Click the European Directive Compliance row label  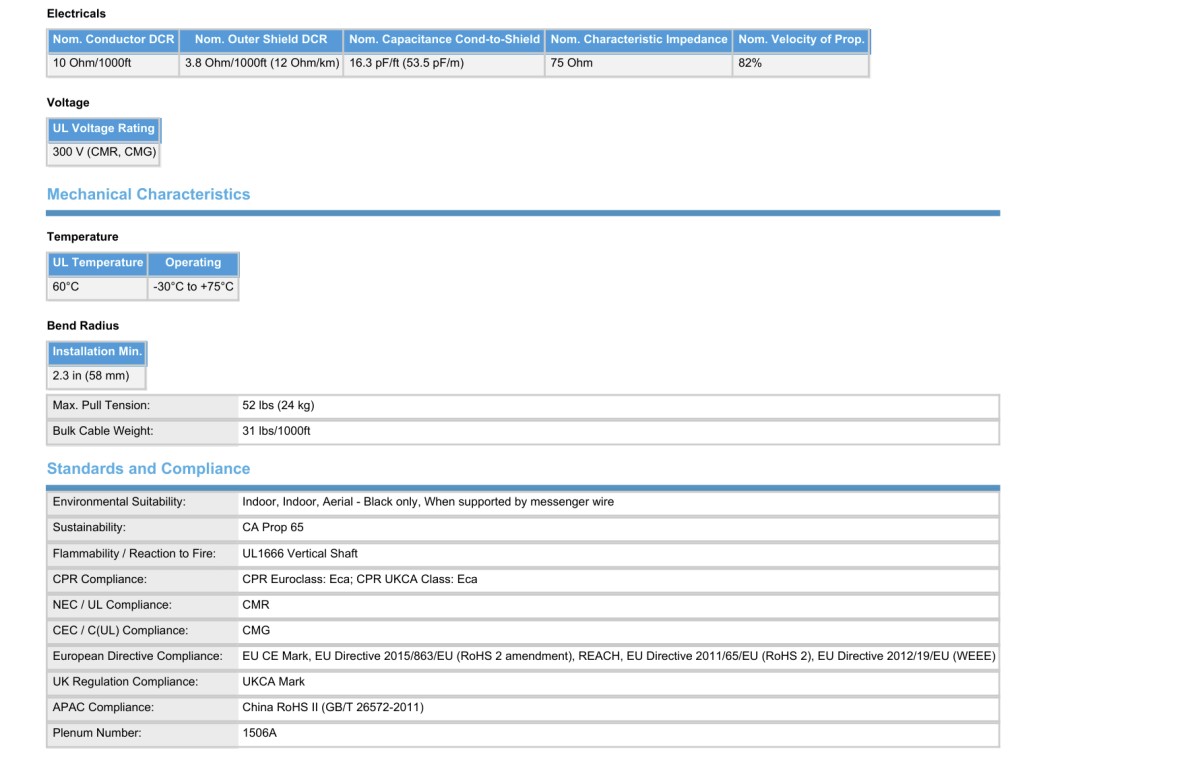click(x=137, y=657)
